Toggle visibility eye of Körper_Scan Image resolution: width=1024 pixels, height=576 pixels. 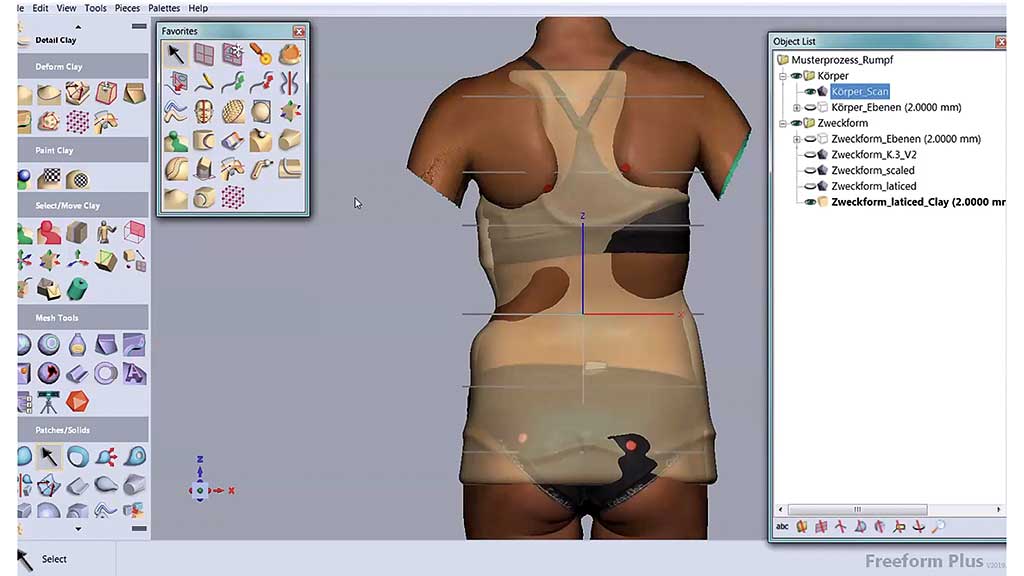coord(810,92)
